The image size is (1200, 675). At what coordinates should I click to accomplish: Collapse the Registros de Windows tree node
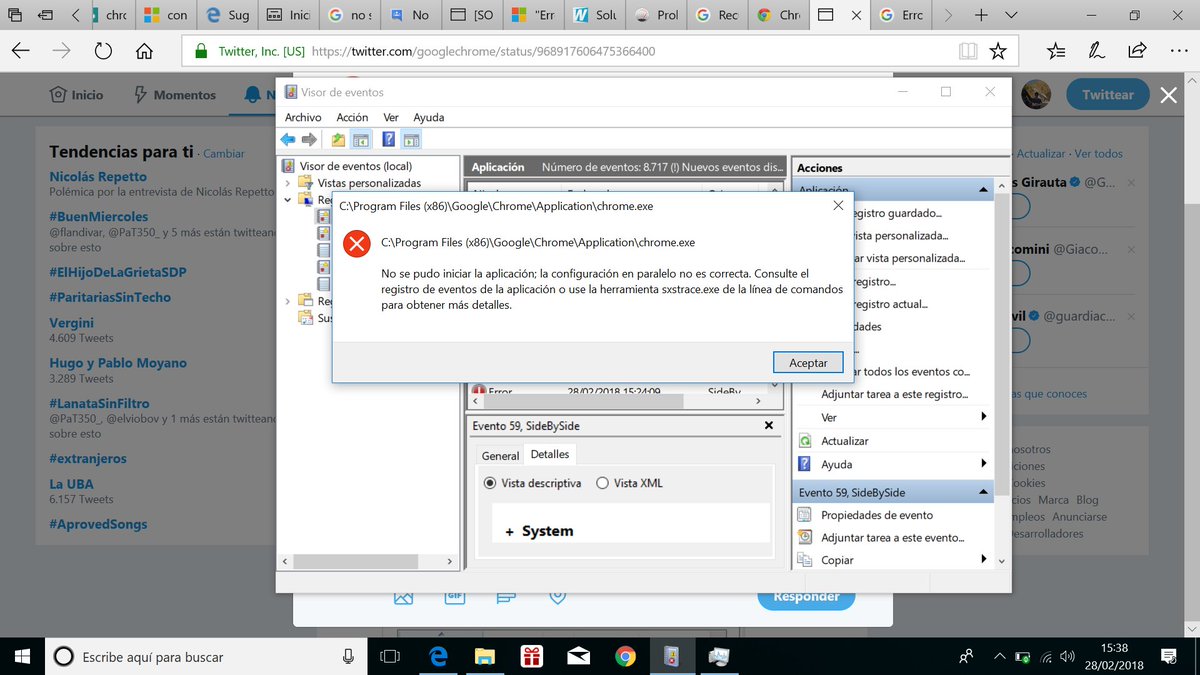pos(288,199)
